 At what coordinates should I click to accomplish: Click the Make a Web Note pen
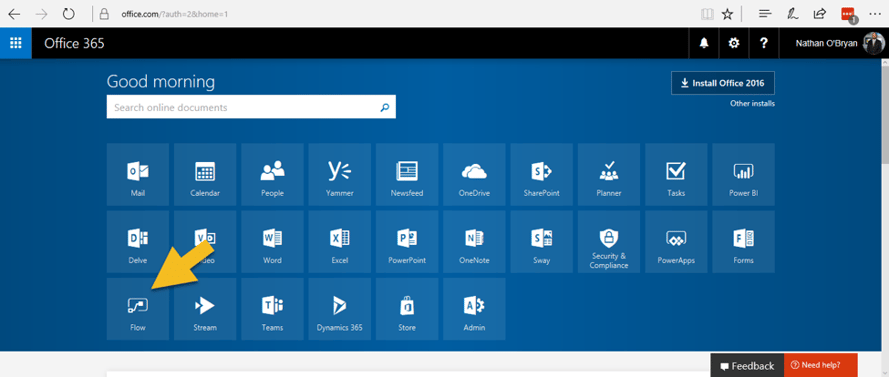point(793,14)
